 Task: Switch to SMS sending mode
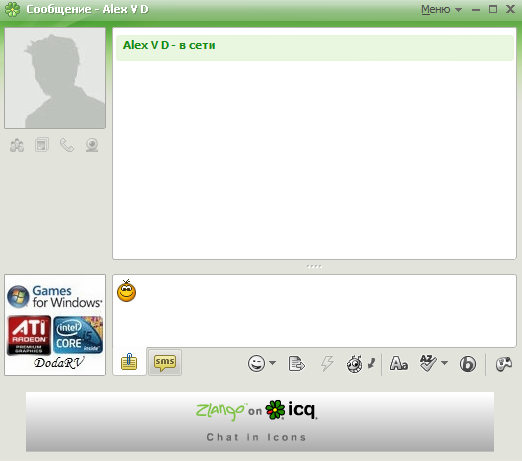point(165,362)
